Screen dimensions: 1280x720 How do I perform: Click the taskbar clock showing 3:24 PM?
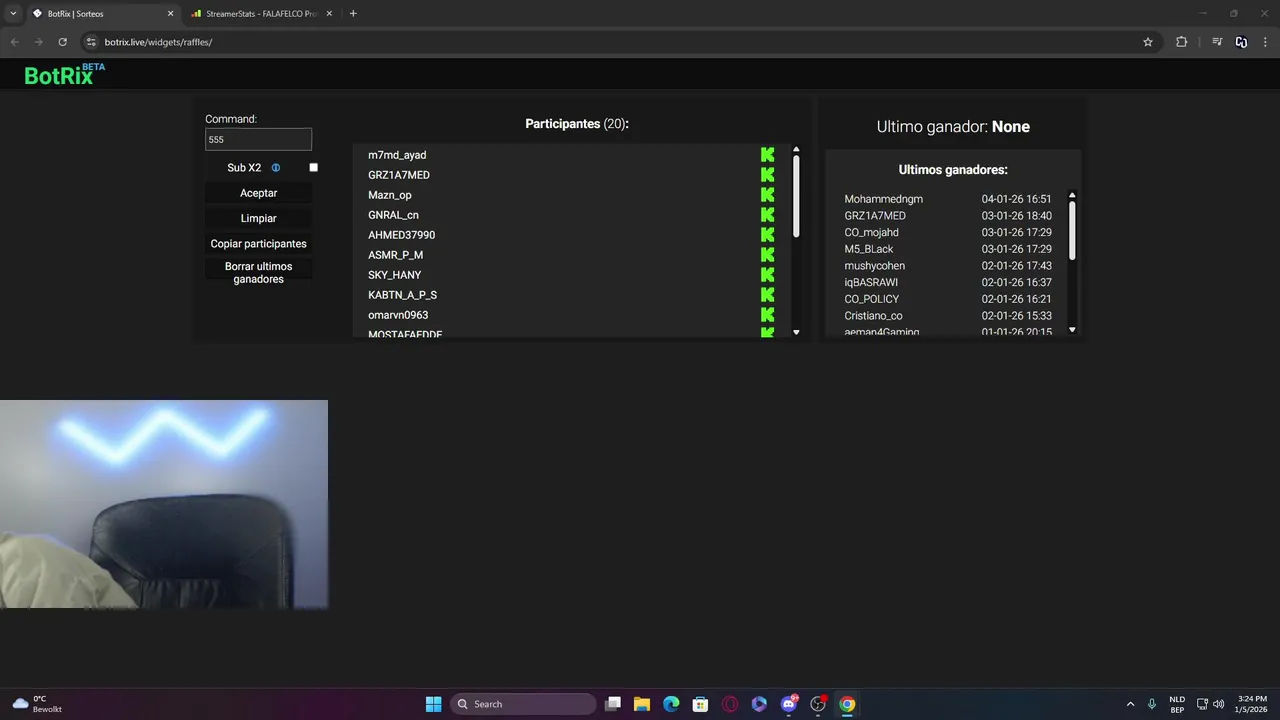pos(1252,704)
